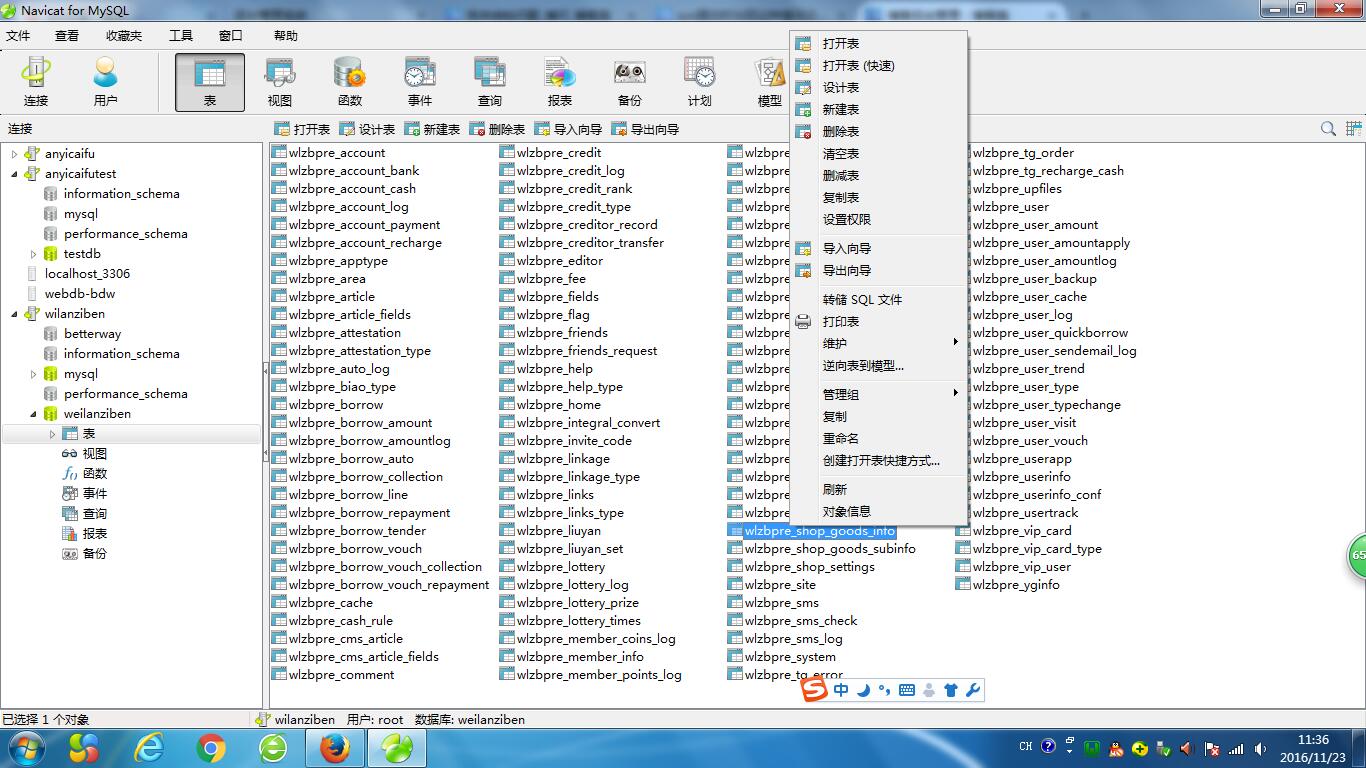Screen dimensions: 1366x768
Task: Open 函数 (Function) from main toolbar
Action: coord(350,82)
